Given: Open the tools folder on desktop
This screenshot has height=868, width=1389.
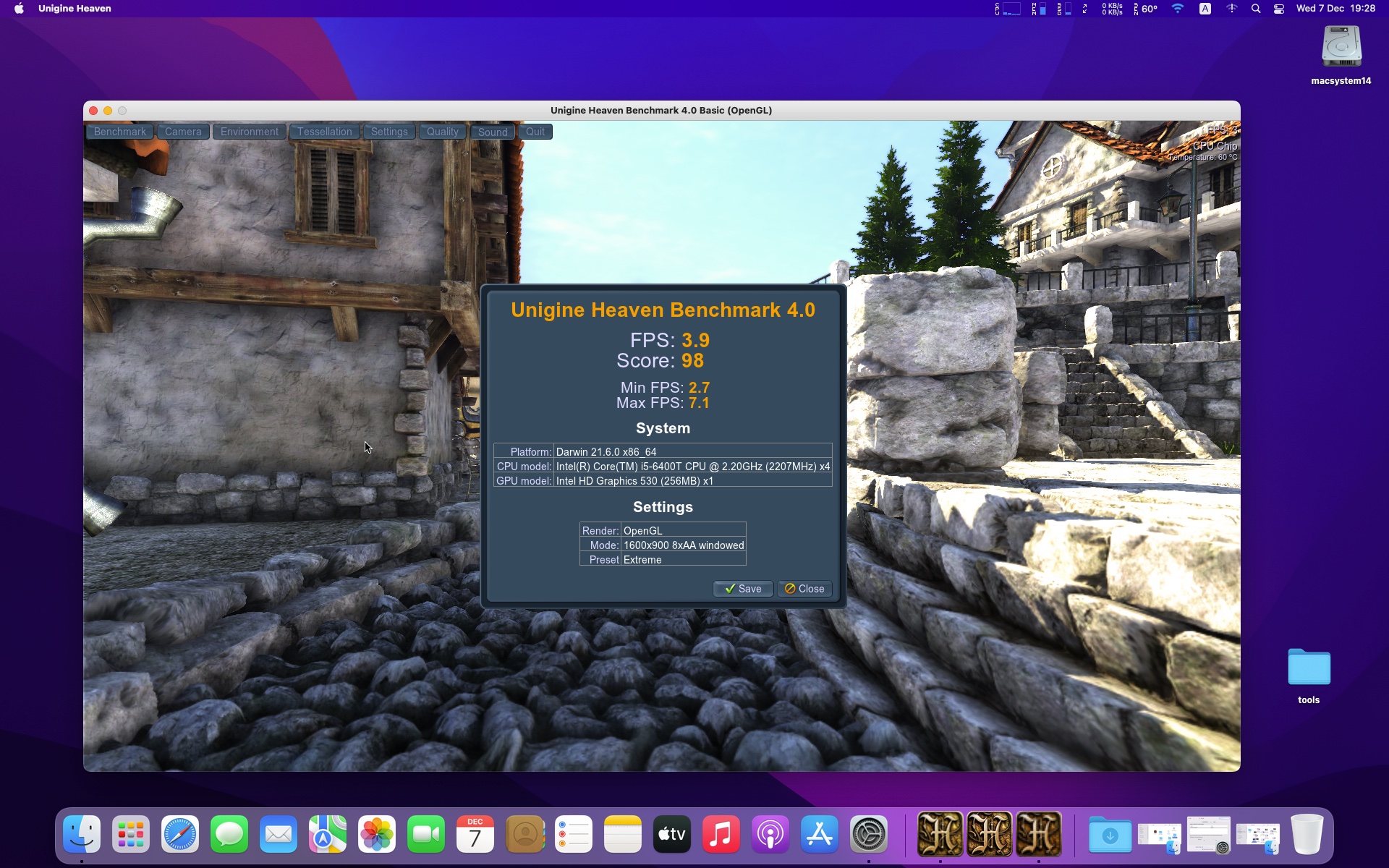Looking at the screenshot, I should coord(1309,667).
